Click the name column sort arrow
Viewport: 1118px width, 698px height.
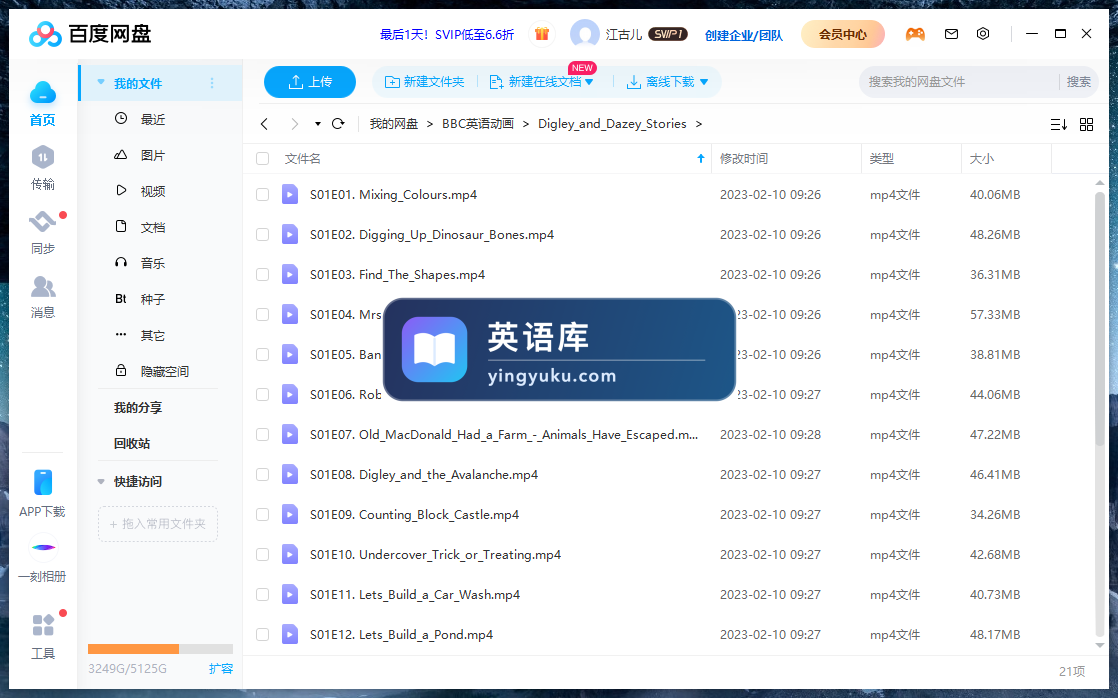point(700,158)
